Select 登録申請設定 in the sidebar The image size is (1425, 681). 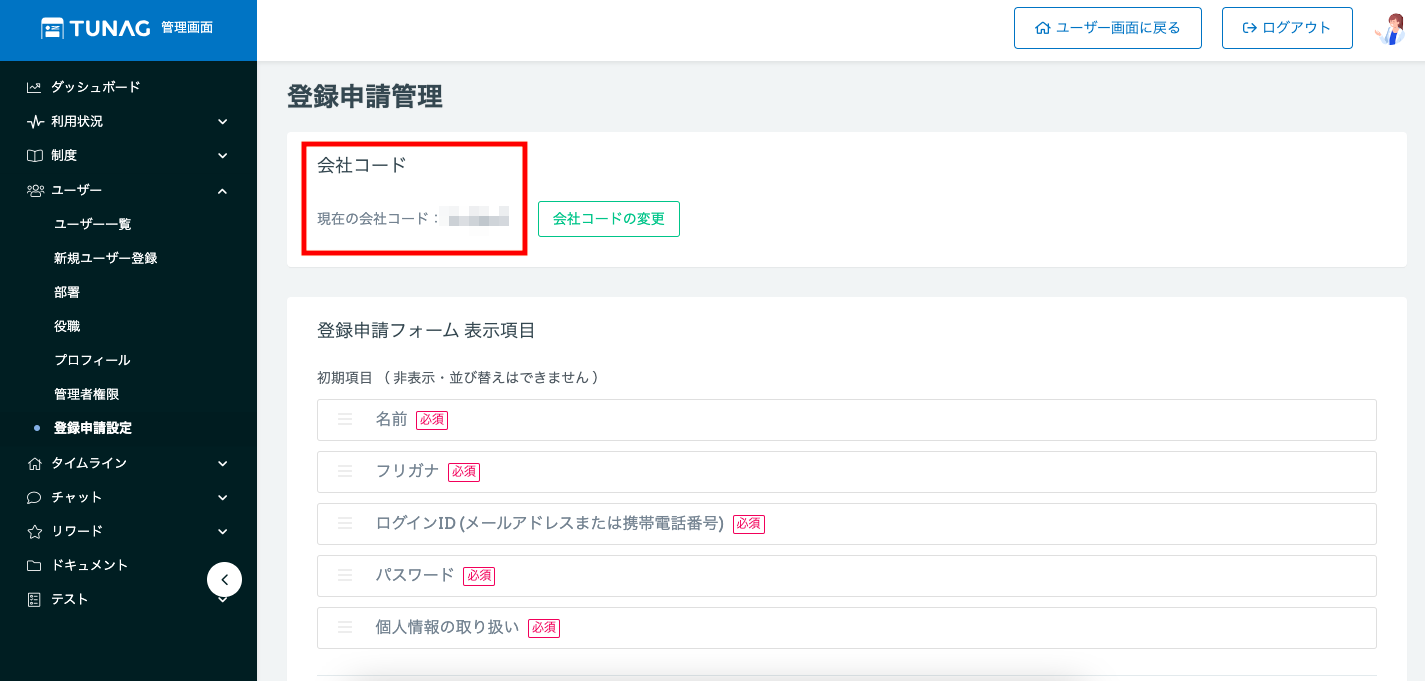coord(93,428)
